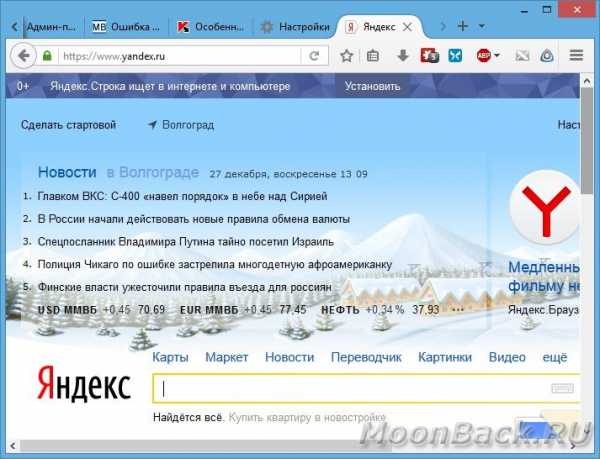Switch to the Ошибка tab
The height and width of the screenshot is (459, 600).
point(126,27)
